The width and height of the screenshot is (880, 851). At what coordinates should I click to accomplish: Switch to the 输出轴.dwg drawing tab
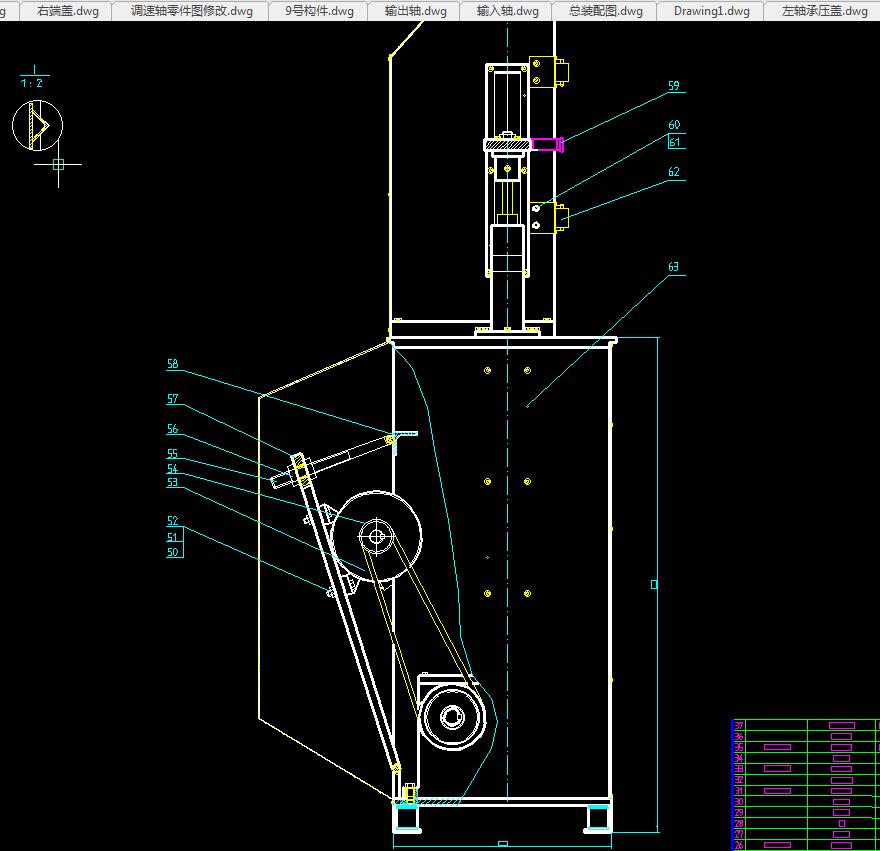(415, 11)
